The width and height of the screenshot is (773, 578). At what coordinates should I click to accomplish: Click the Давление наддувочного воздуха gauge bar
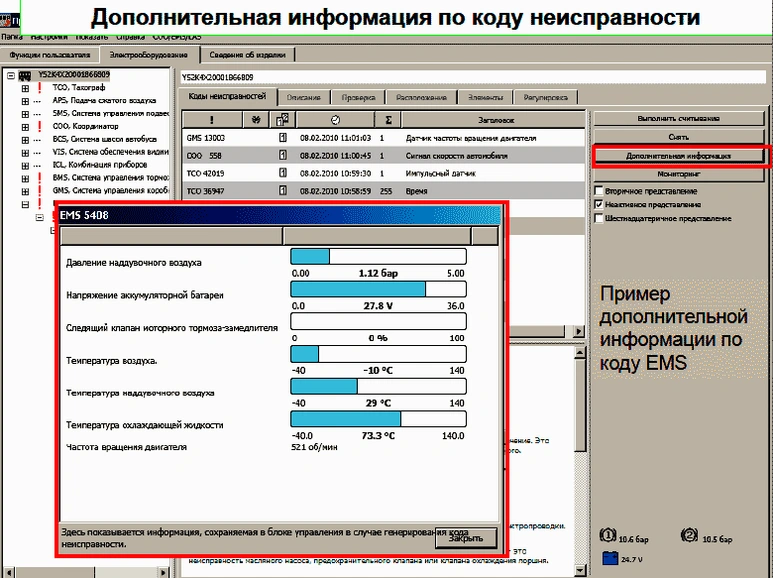click(x=379, y=257)
